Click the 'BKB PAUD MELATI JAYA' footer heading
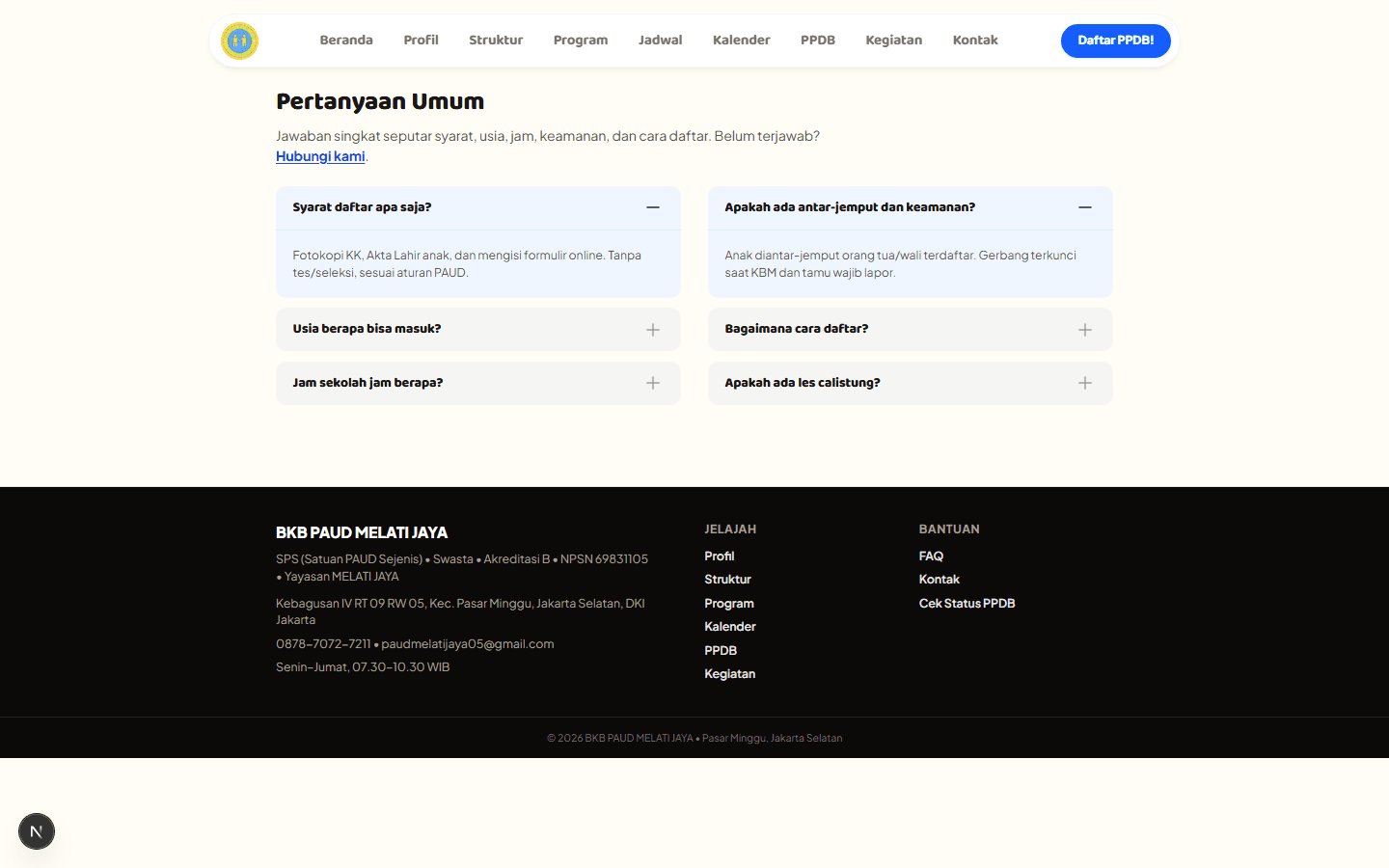 [362, 532]
